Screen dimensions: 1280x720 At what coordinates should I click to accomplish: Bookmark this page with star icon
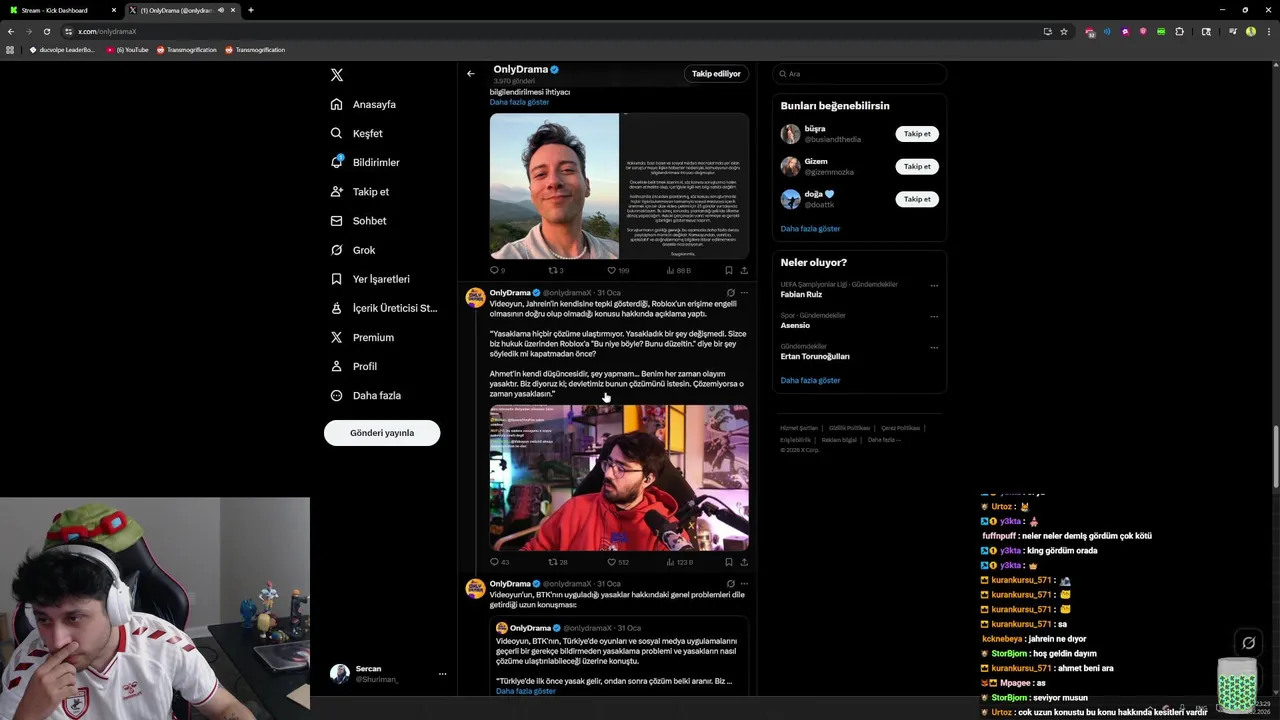1064,31
